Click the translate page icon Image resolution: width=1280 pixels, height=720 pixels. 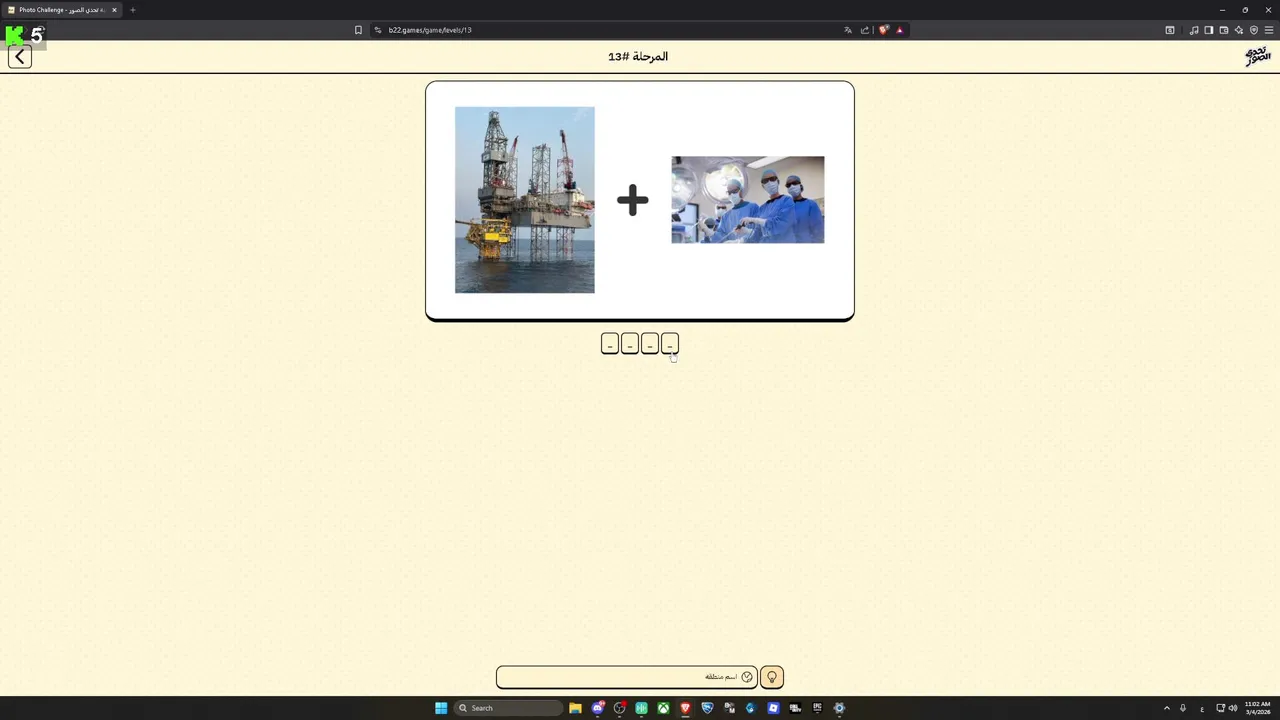[x=848, y=30]
